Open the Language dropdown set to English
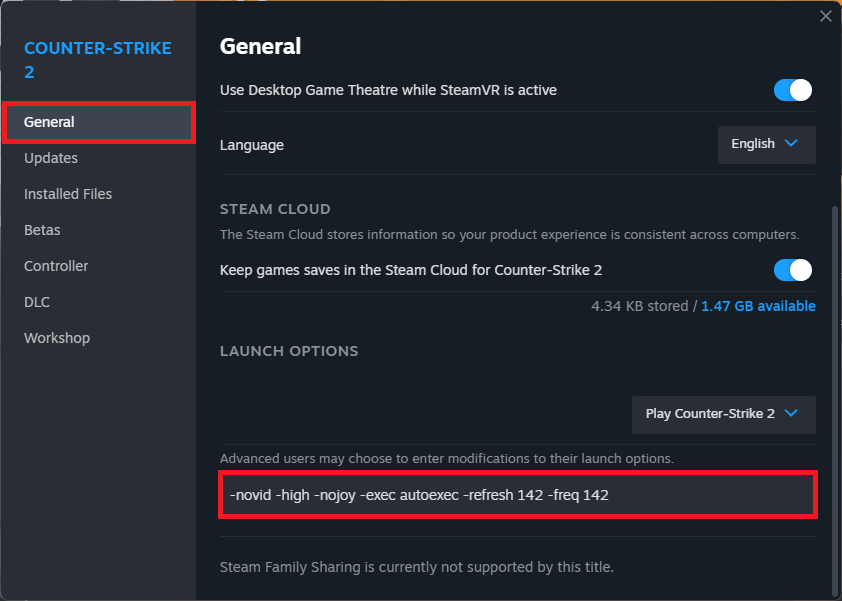Viewport: 842px width, 601px height. 766,144
